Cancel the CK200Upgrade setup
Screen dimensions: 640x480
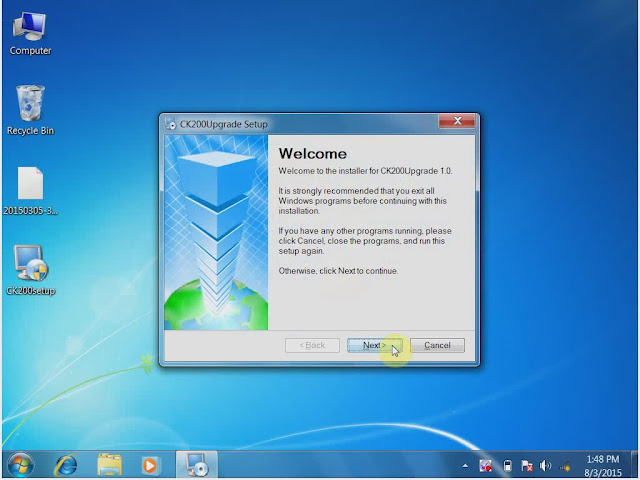(x=437, y=345)
